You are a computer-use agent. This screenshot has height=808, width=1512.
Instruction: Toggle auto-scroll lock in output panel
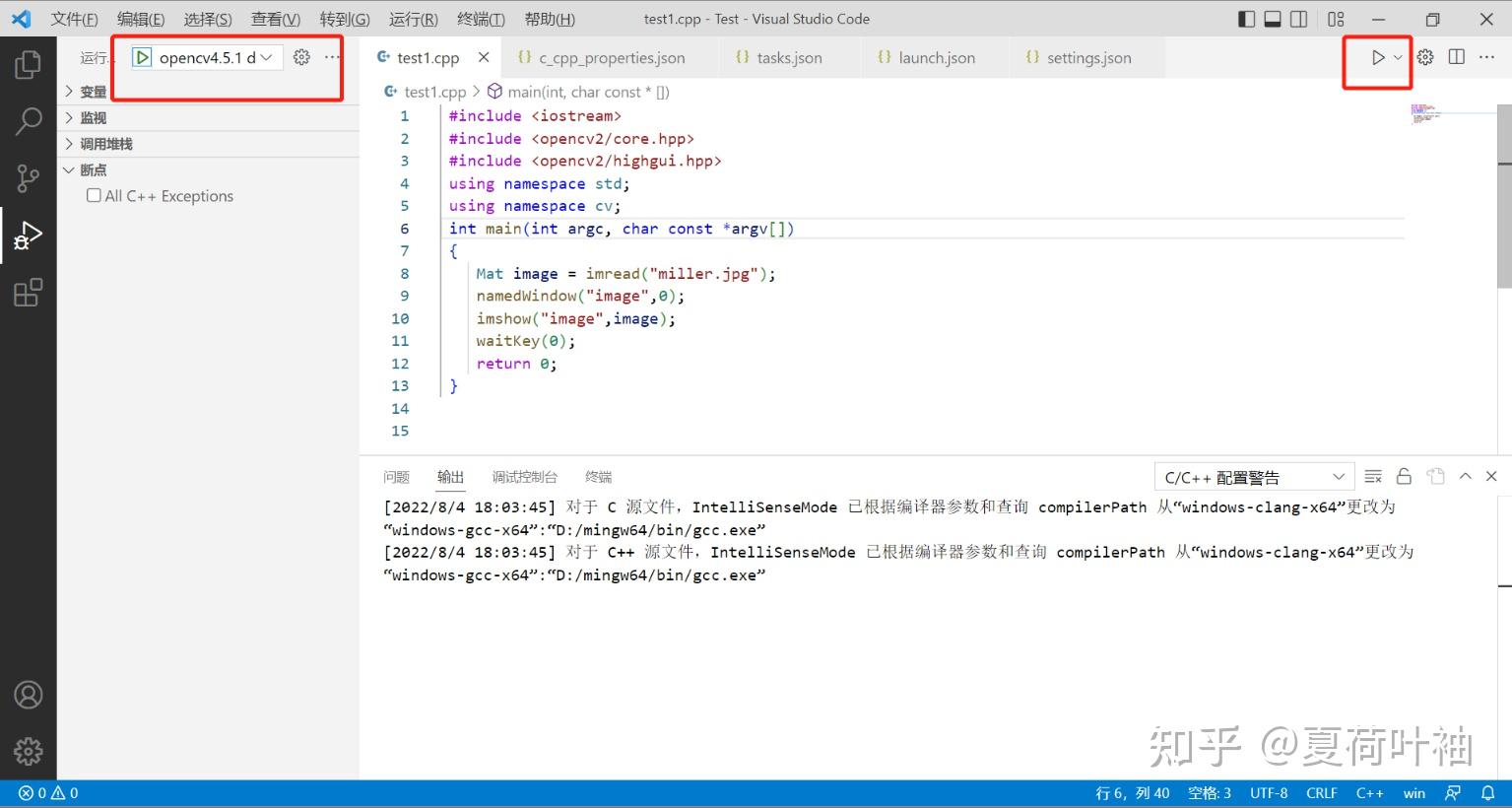pos(1404,476)
